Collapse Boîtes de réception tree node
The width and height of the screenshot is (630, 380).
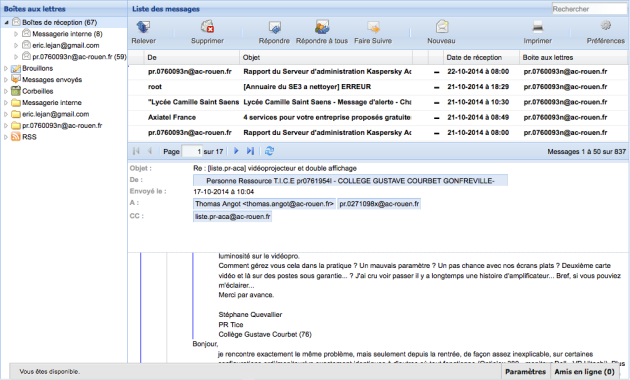pos(6,22)
